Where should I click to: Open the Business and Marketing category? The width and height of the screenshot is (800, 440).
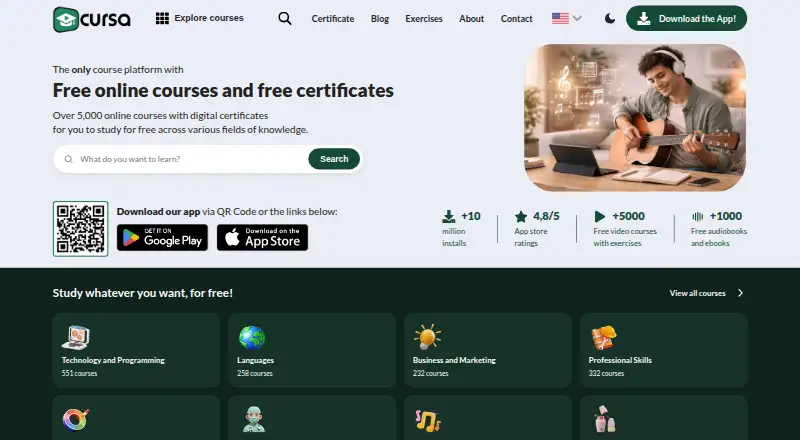(x=488, y=350)
